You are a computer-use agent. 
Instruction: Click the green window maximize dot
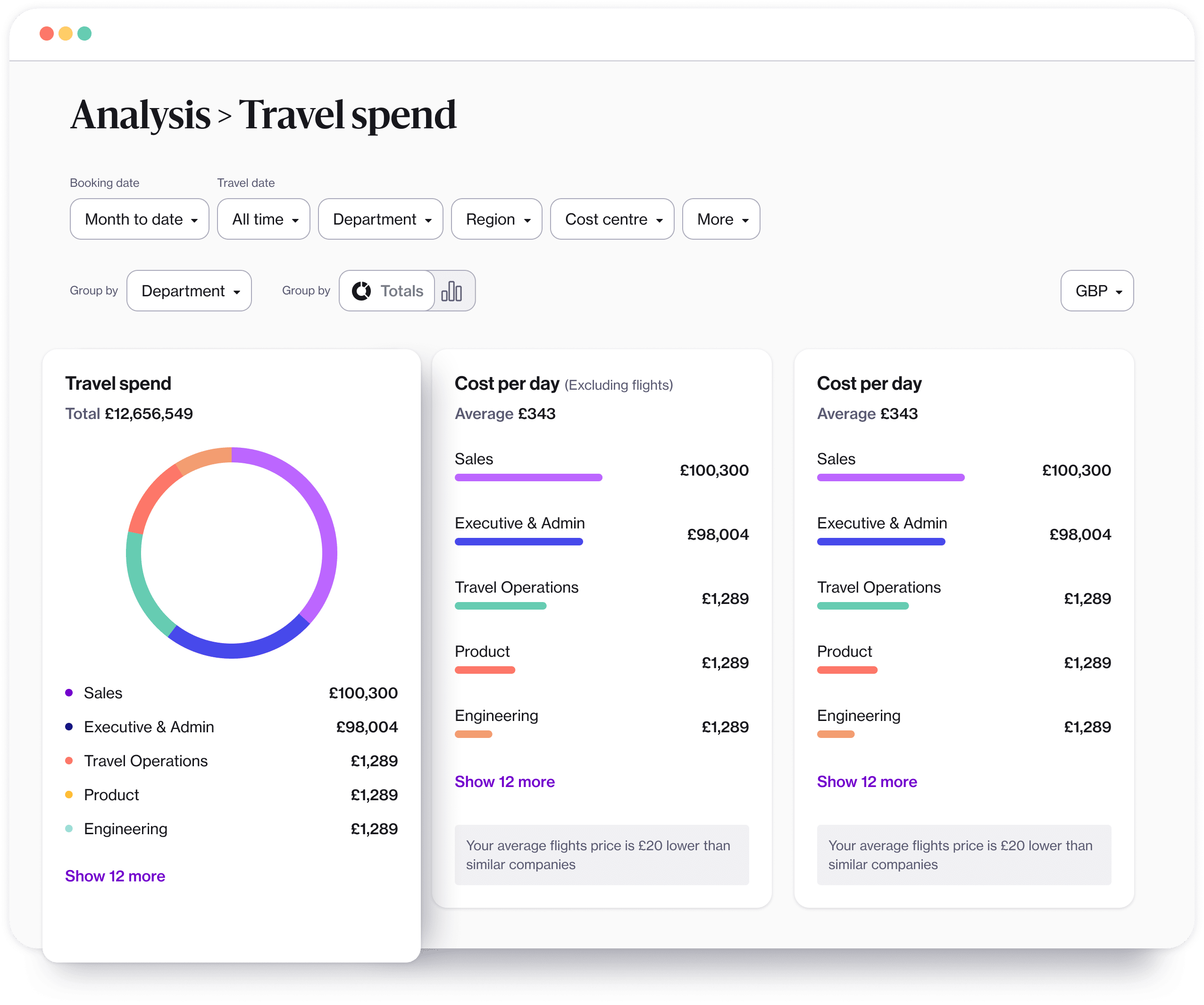click(85, 33)
